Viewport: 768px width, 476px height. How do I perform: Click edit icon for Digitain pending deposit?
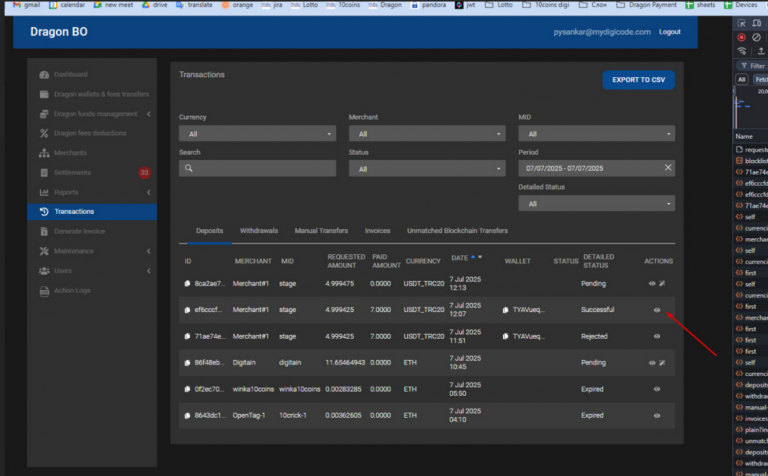tap(662, 363)
